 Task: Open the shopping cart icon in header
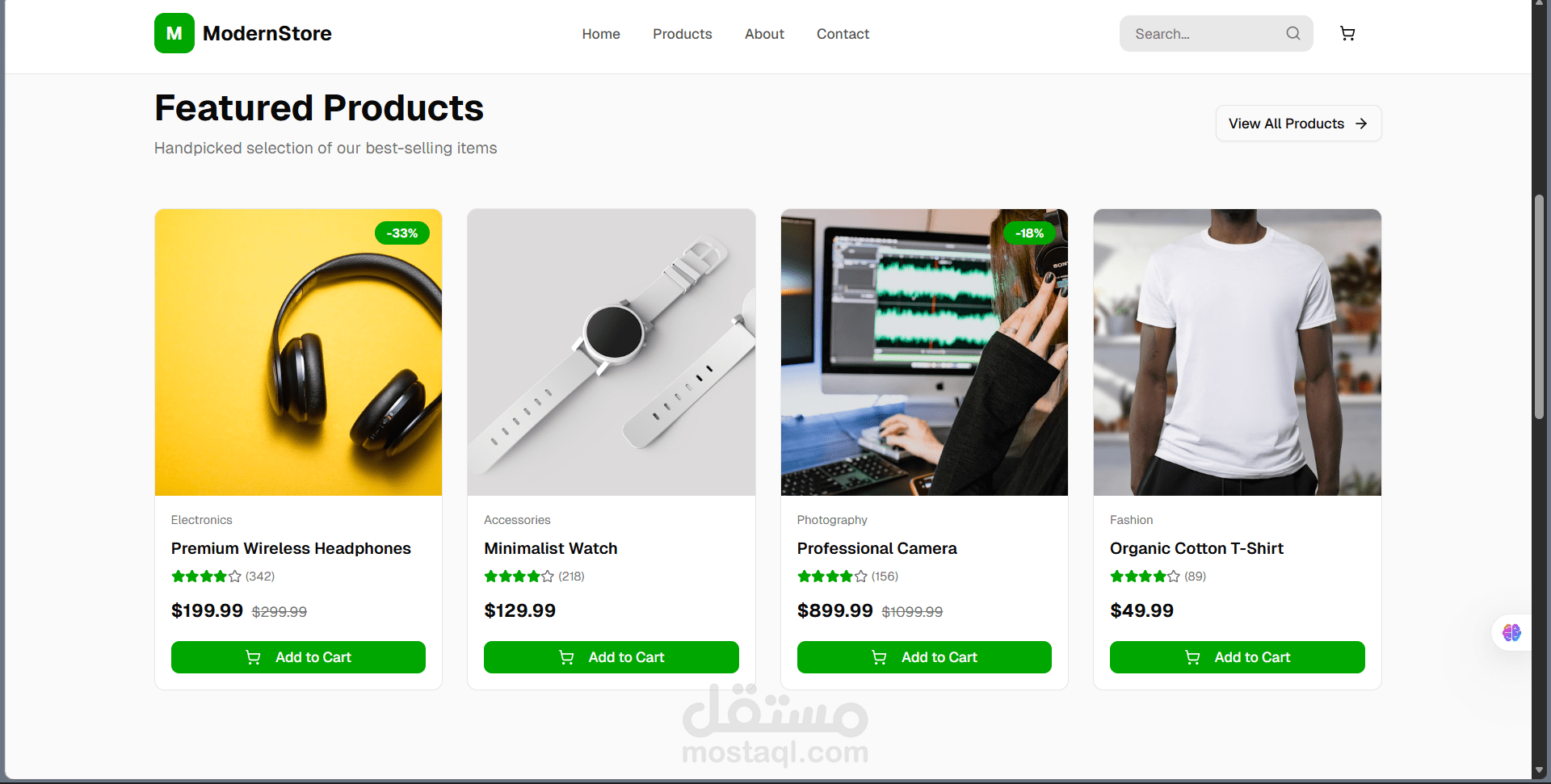[x=1347, y=34]
